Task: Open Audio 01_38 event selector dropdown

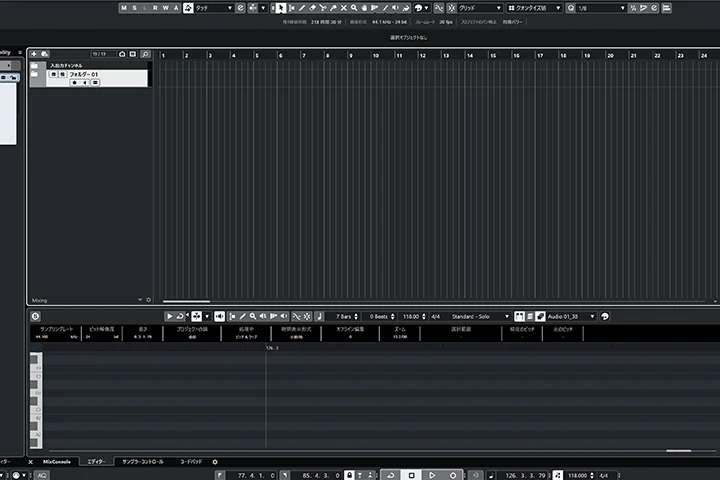Action: 571,316
